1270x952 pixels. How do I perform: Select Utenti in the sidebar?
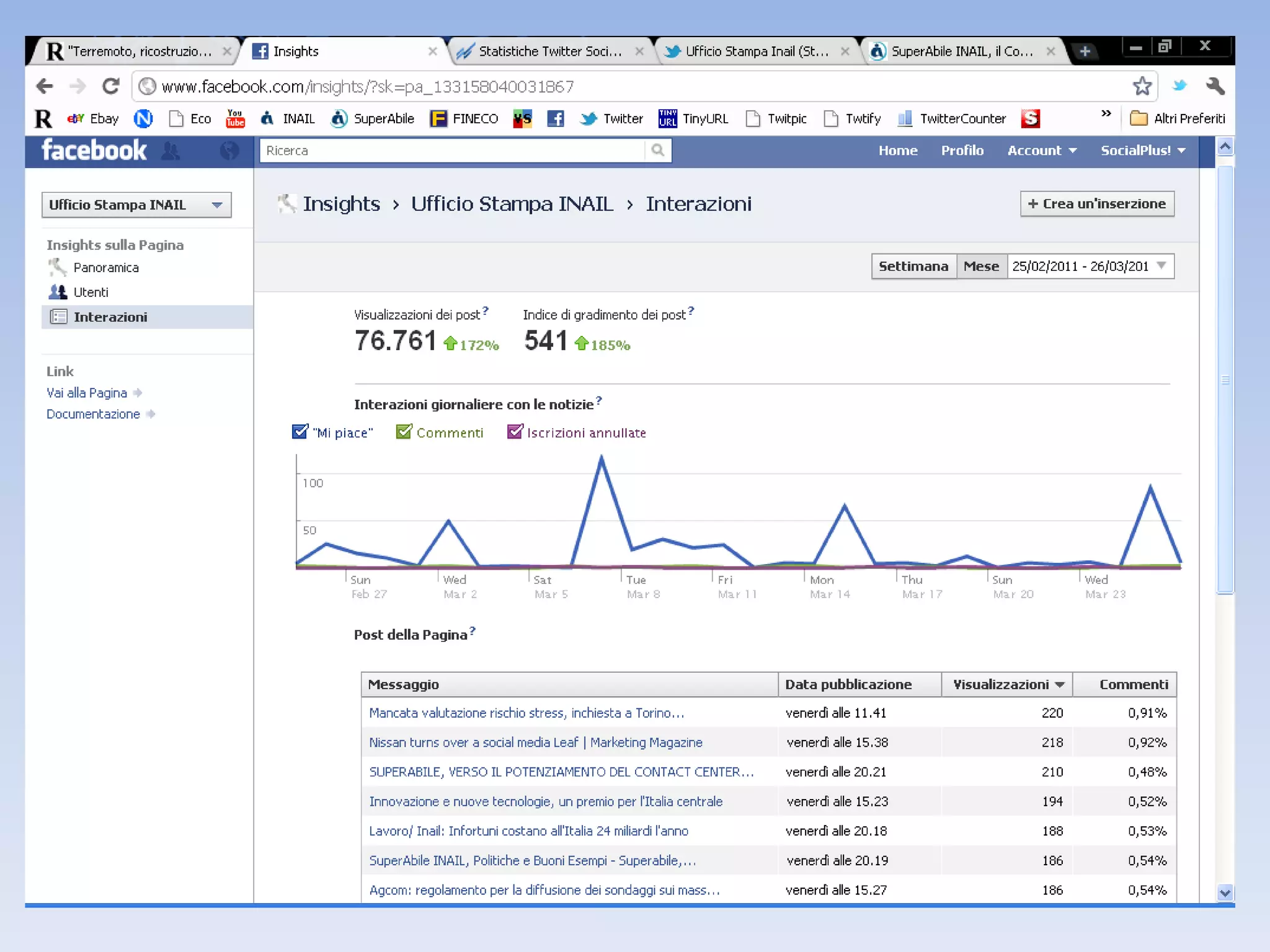91,292
